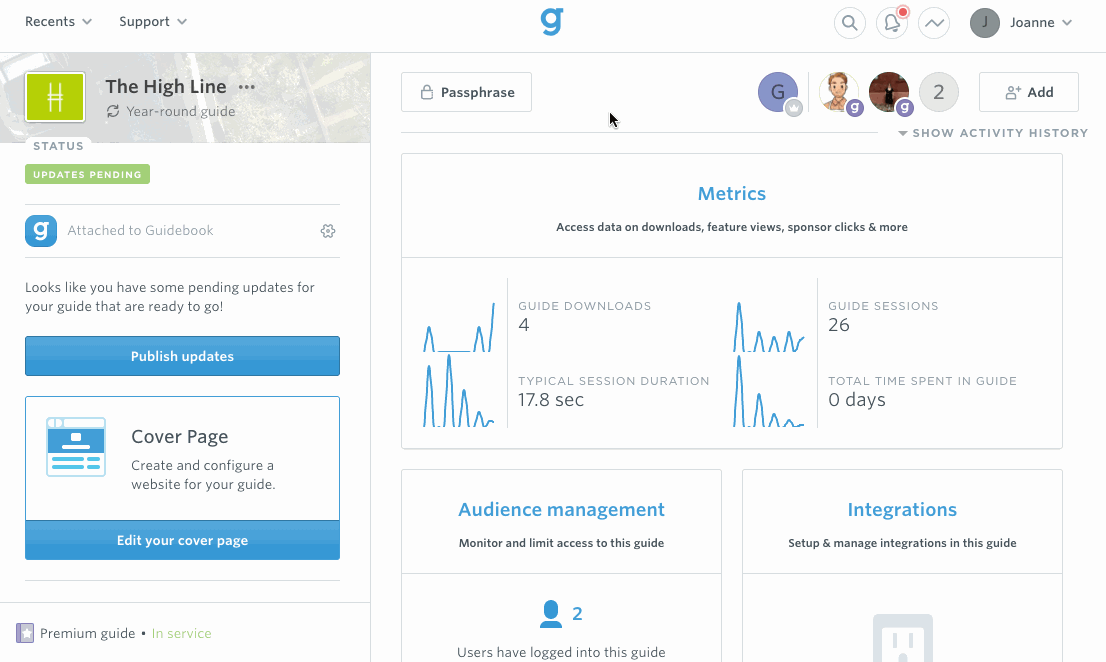Click the 17.8 sec session duration value
The height and width of the screenshot is (662, 1106).
pos(551,400)
